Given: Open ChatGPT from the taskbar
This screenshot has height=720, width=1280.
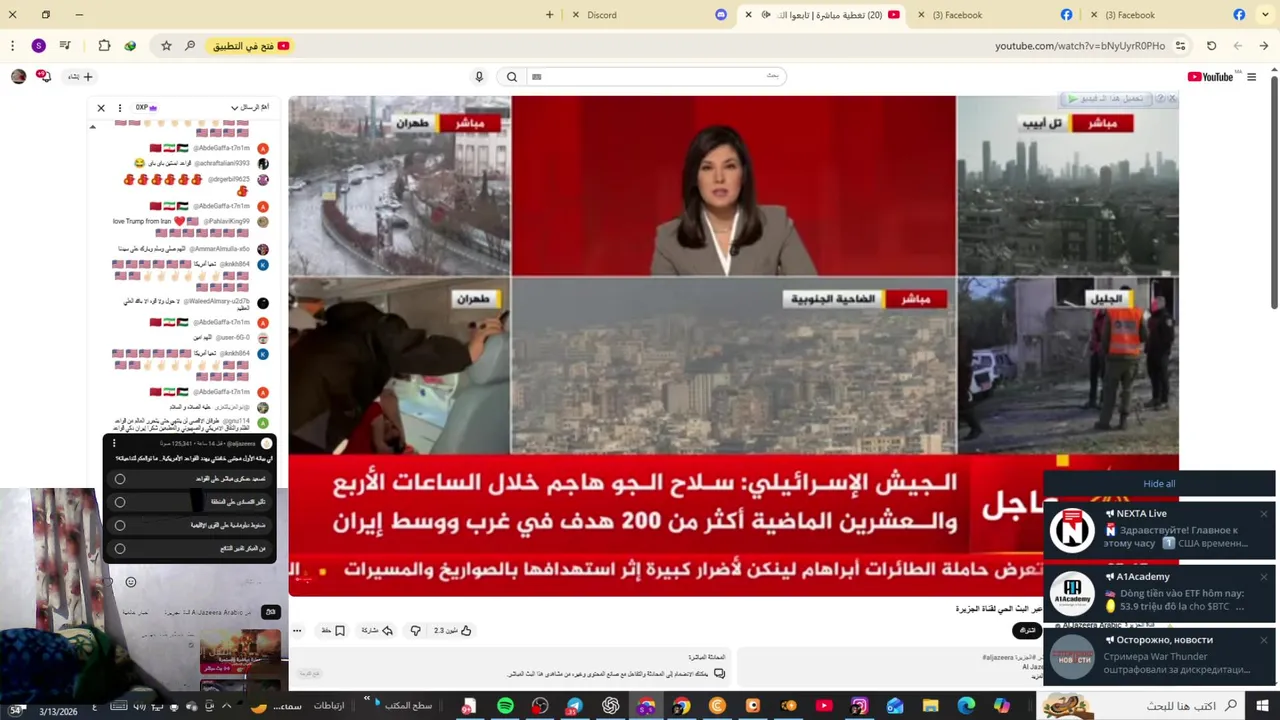Looking at the screenshot, I should [611, 706].
